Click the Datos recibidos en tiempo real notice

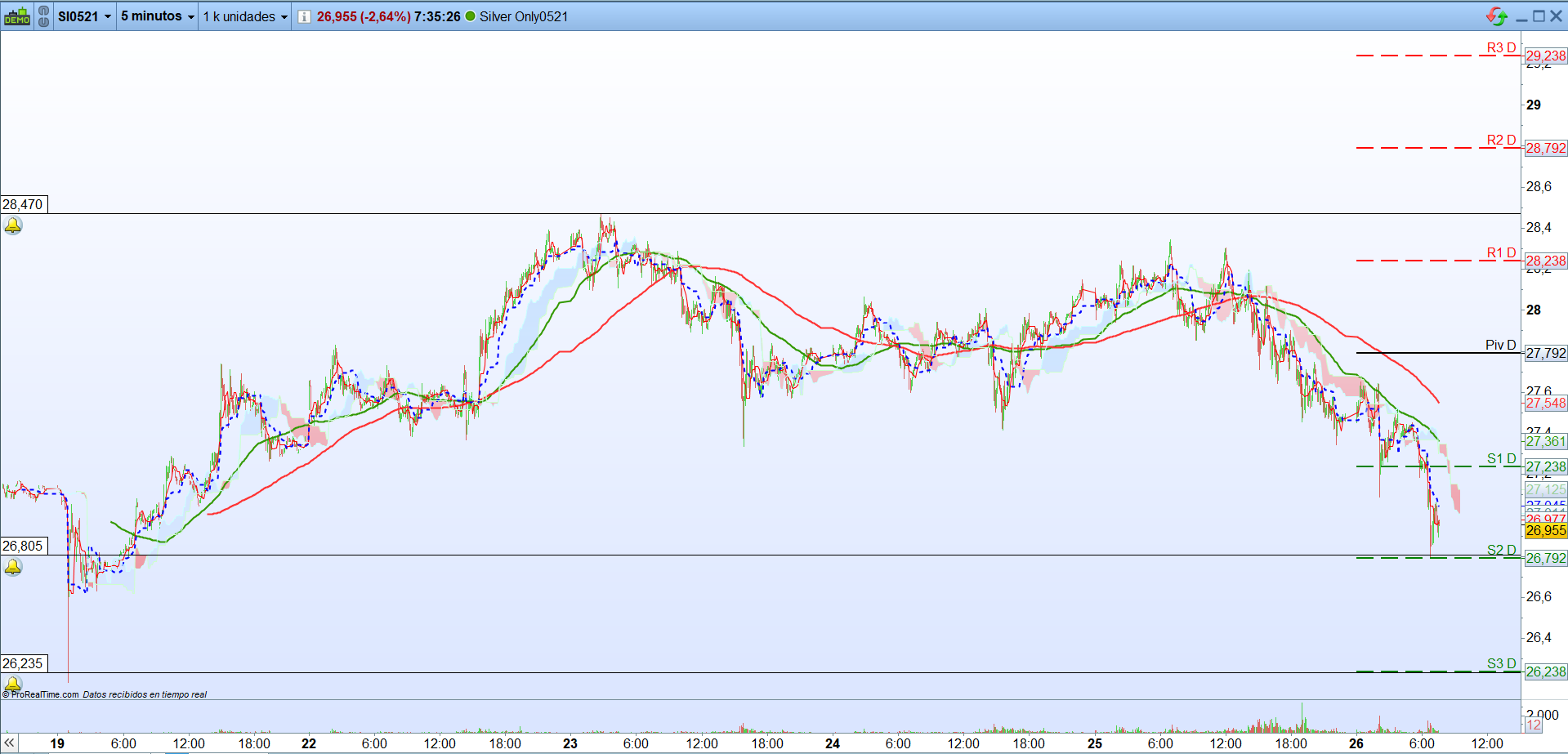tap(145, 694)
